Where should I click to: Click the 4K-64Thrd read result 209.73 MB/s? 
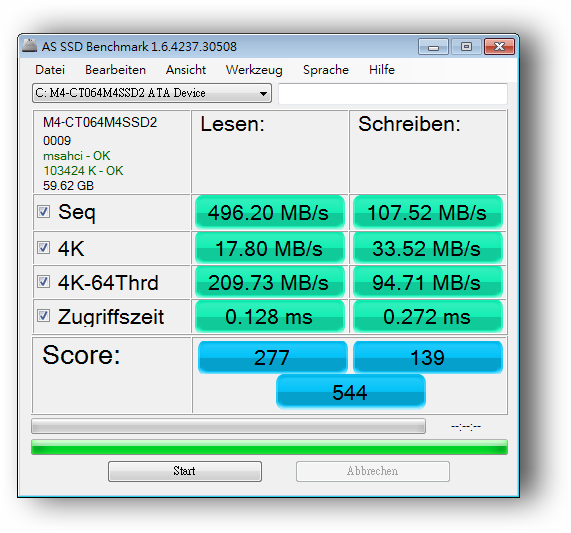pyautogui.click(x=269, y=282)
